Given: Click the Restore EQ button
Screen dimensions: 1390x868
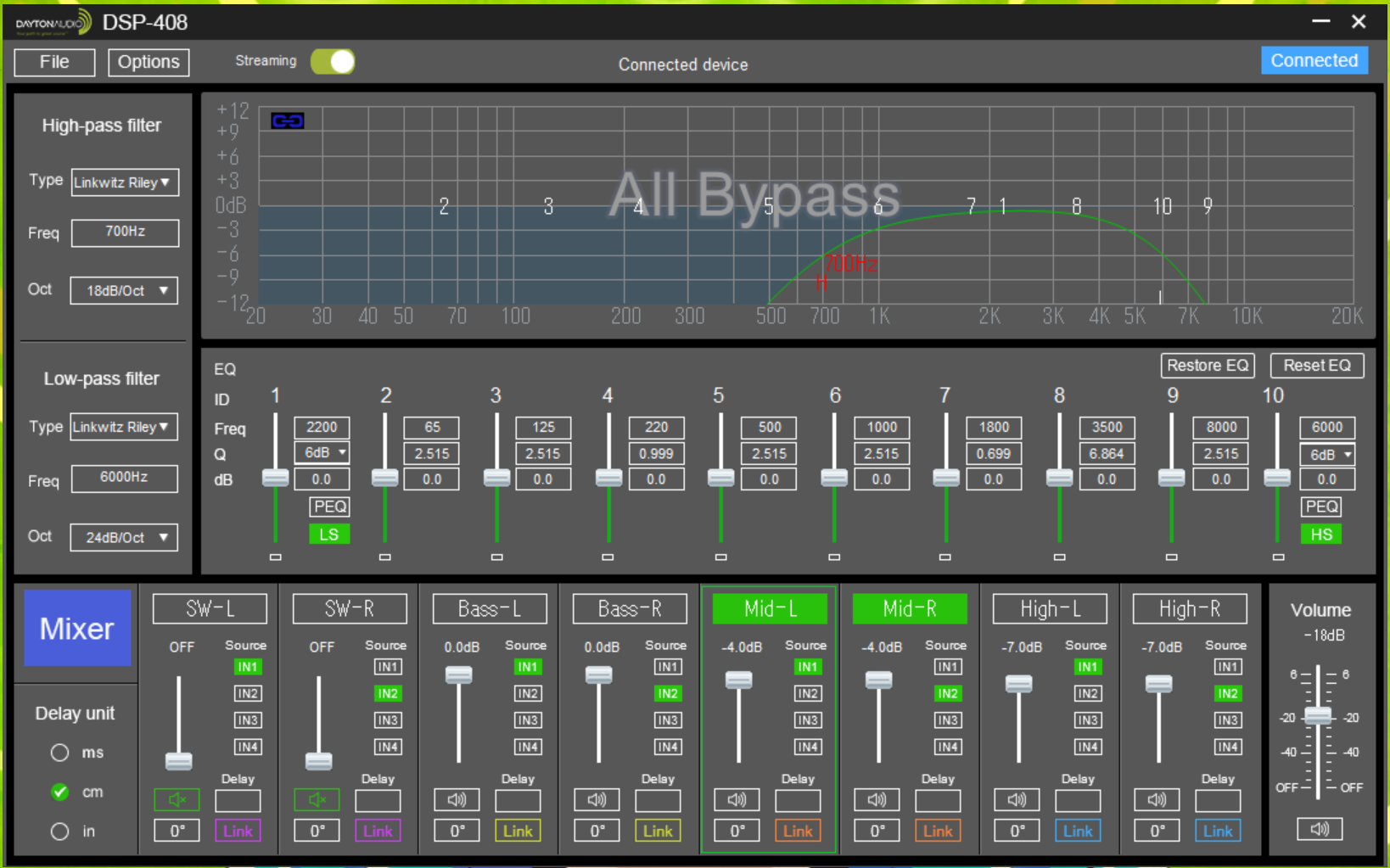Looking at the screenshot, I should click(x=1207, y=366).
